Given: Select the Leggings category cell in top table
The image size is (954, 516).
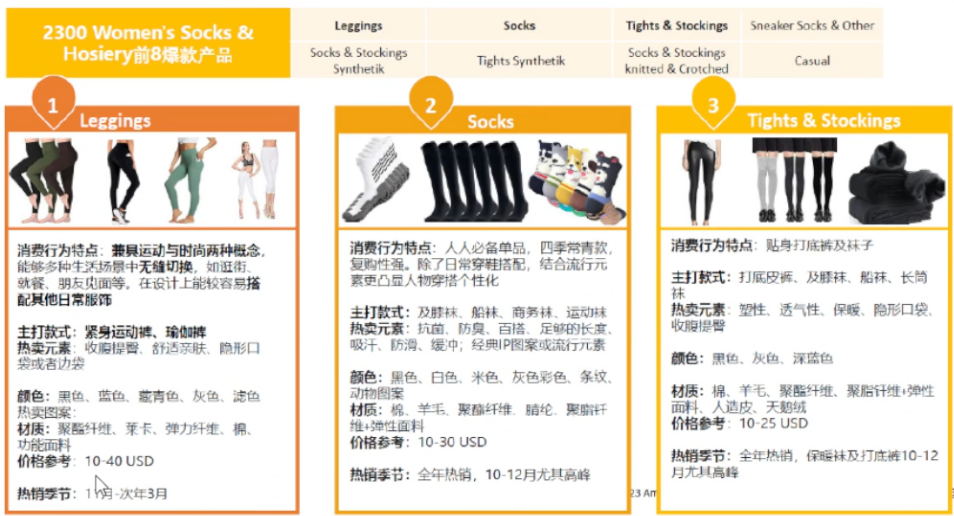Looking at the screenshot, I should pos(358,26).
